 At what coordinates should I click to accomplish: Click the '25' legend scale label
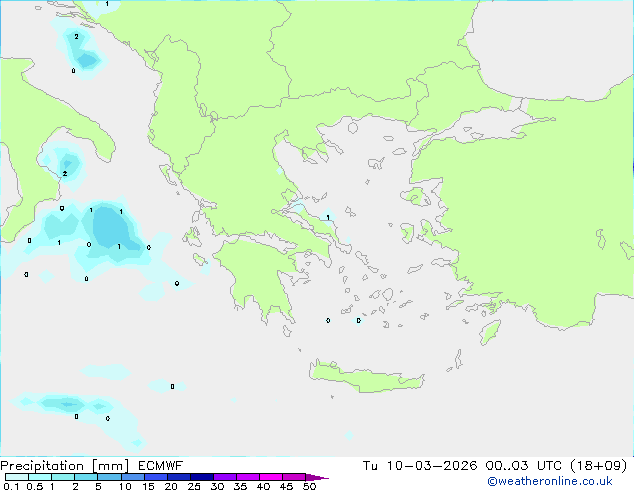coord(194,486)
